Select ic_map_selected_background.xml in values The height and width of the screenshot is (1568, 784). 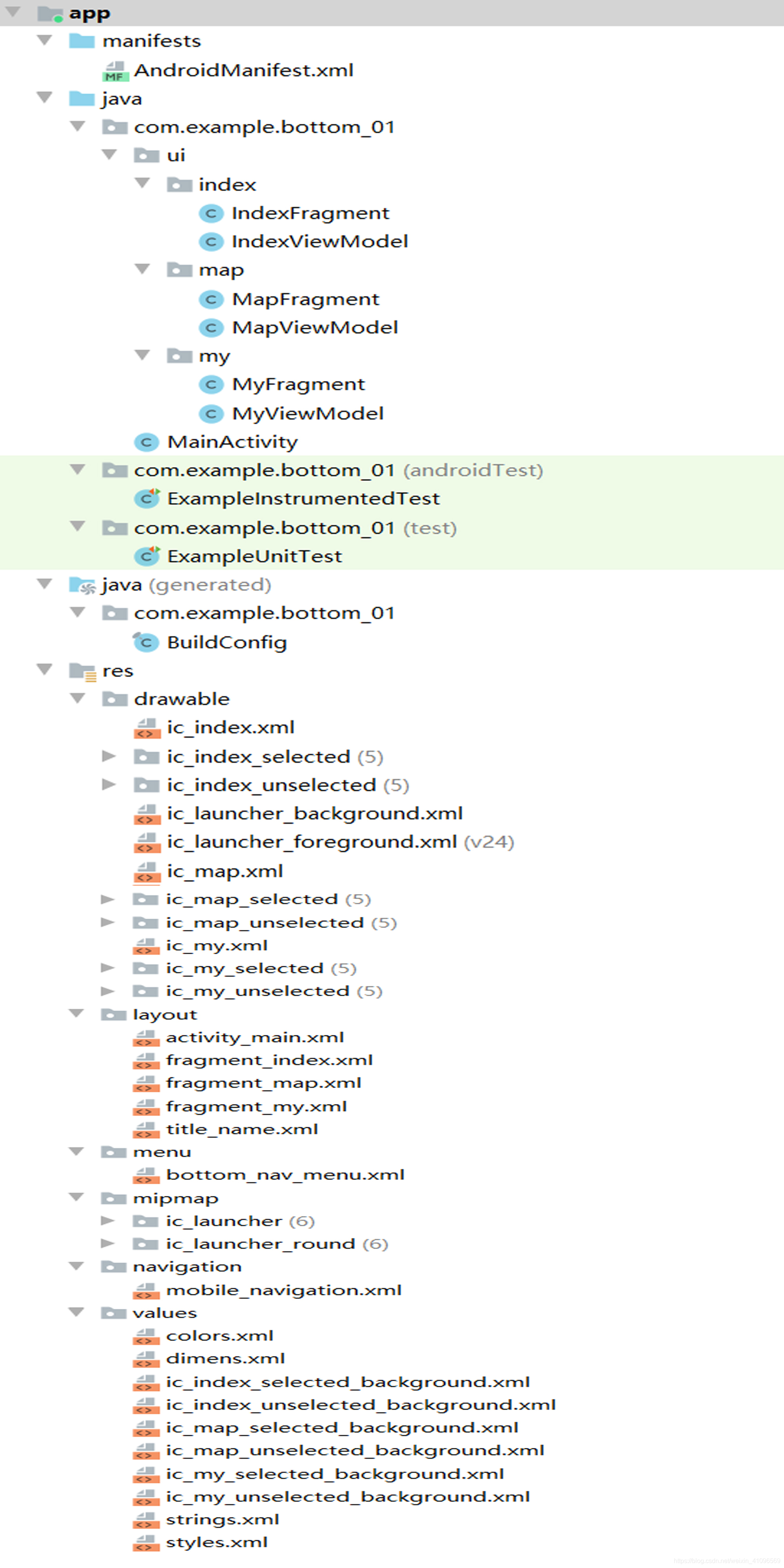pos(342,1428)
